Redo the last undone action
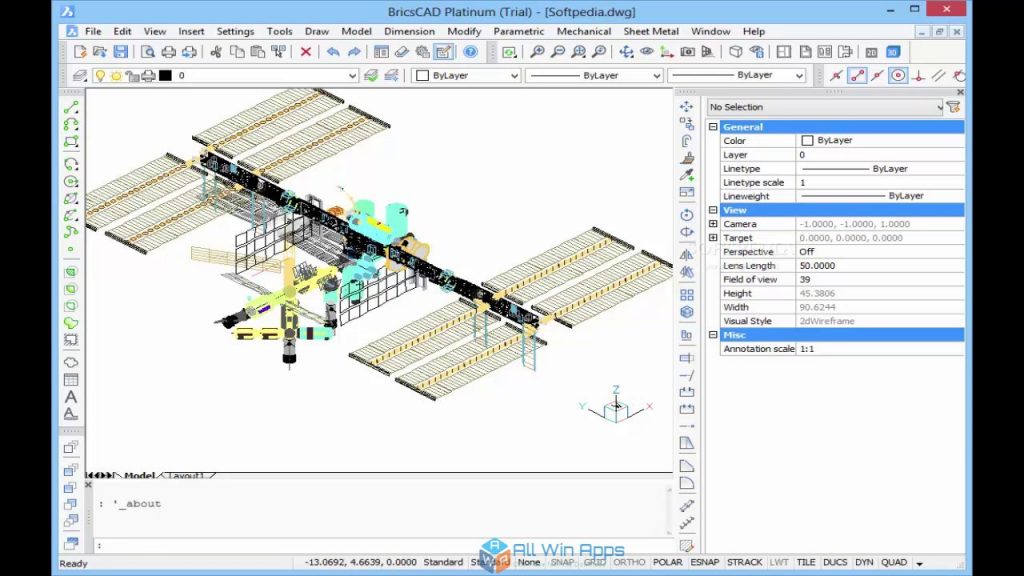1024x576 pixels. click(x=354, y=52)
